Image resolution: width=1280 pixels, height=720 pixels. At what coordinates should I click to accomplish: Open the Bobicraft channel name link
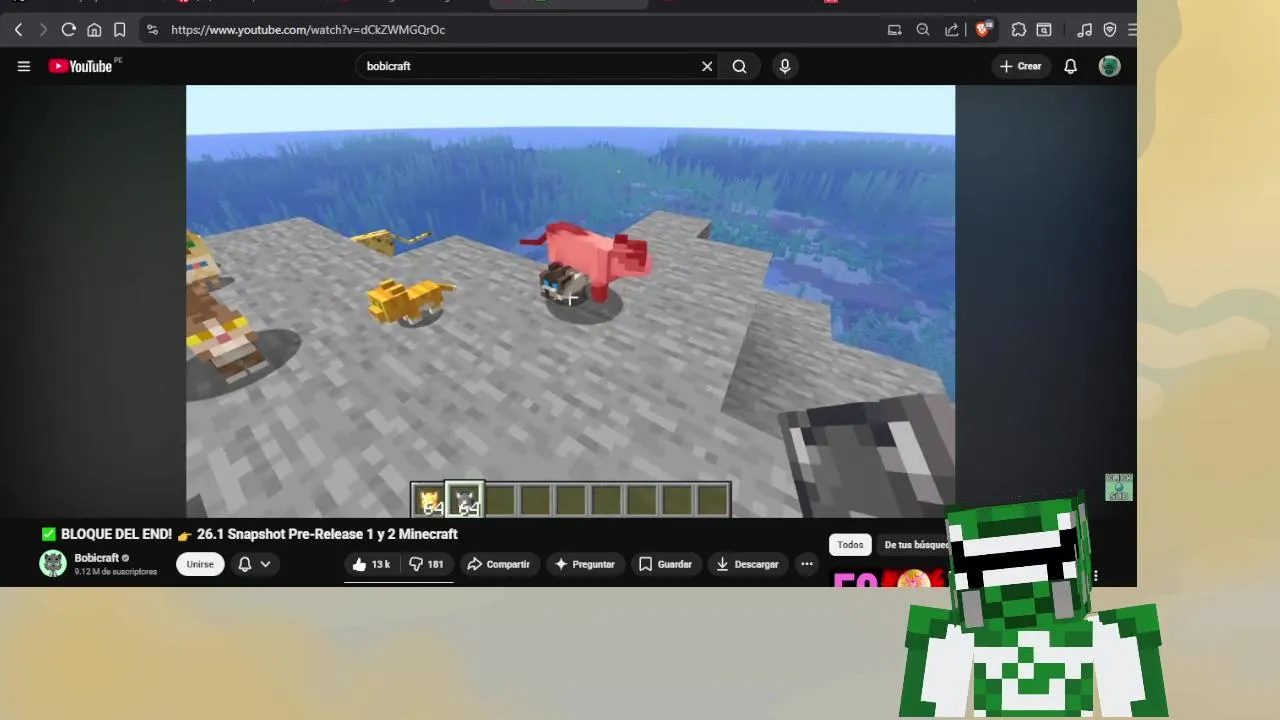(x=96, y=558)
